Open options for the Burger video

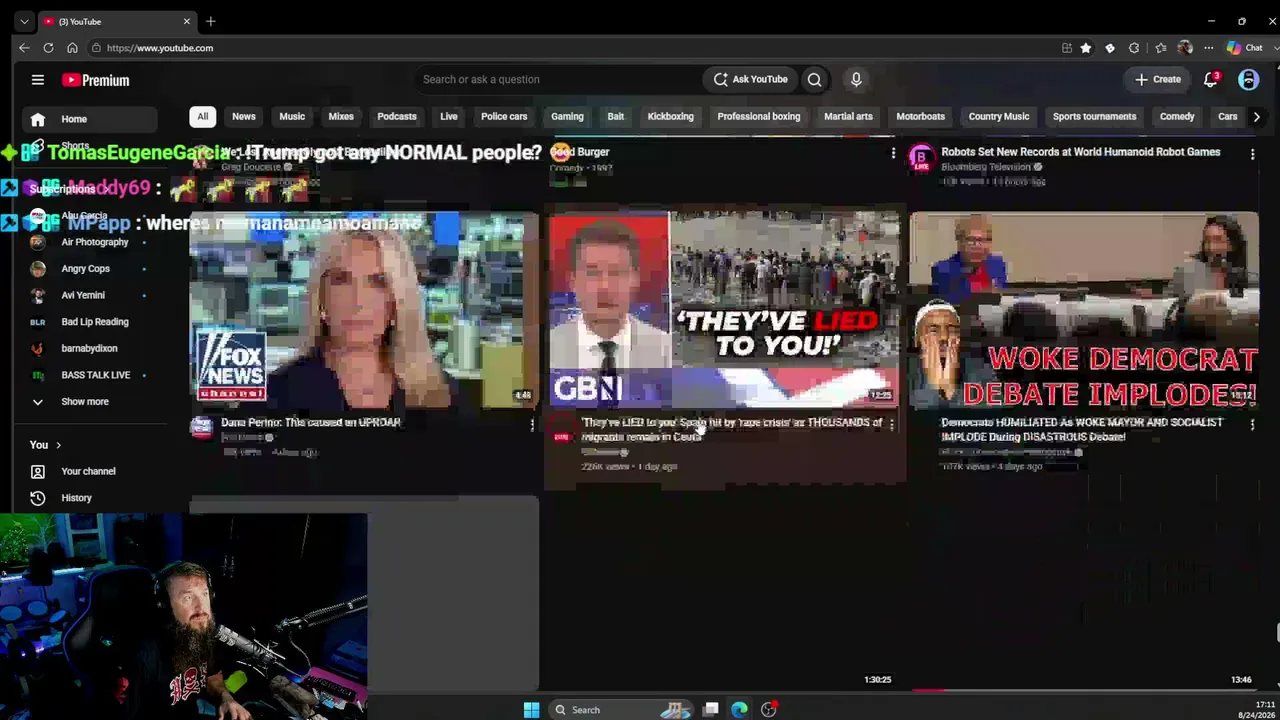click(x=893, y=153)
